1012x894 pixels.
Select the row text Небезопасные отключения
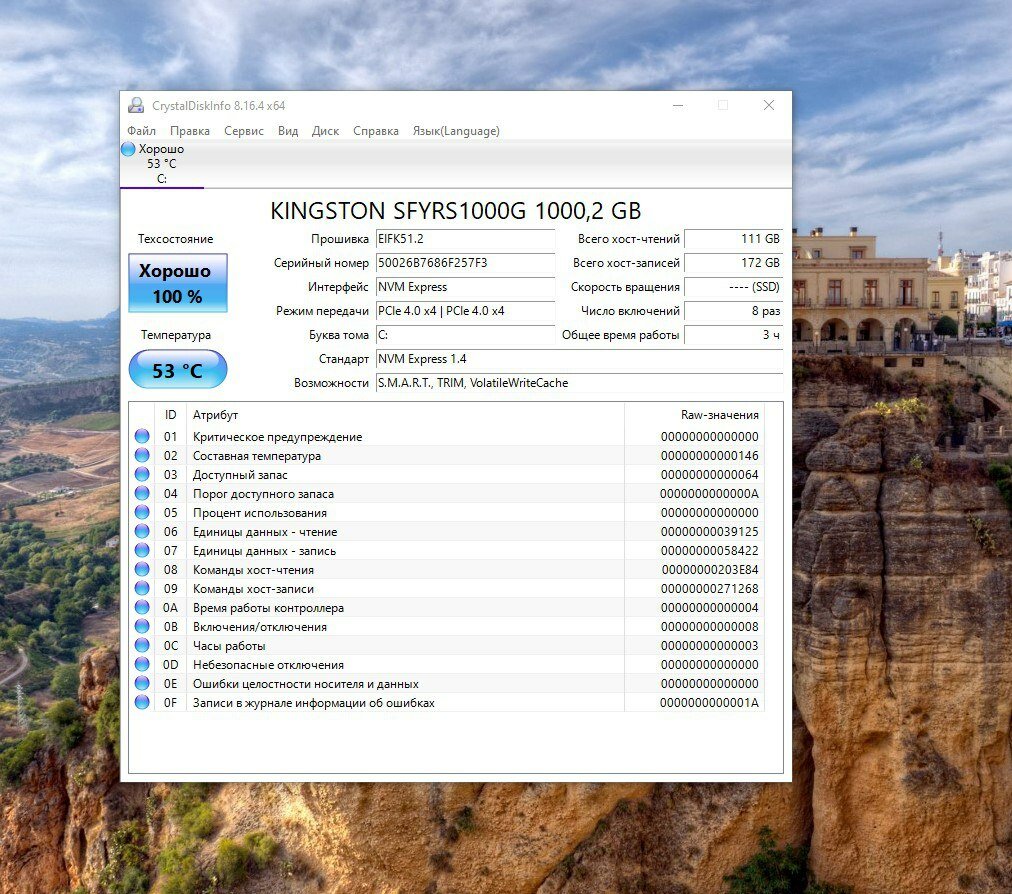pyautogui.click(x=268, y=665)
